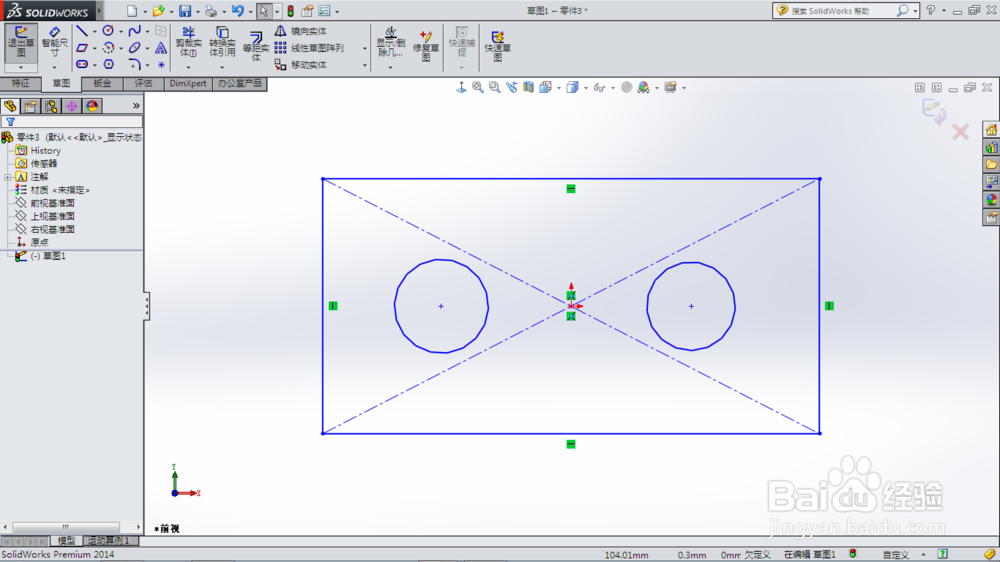Click Convert Entities (转换实体引用)
The image size is (1000, 562).
tap(222, 42)
